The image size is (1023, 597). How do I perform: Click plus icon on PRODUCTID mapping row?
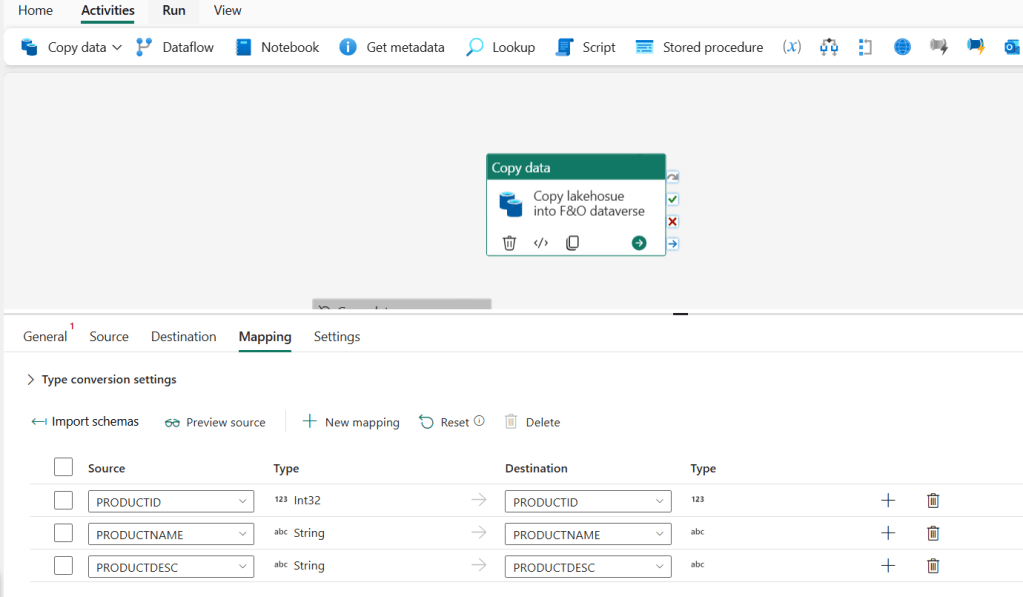[x=888, y=501]
